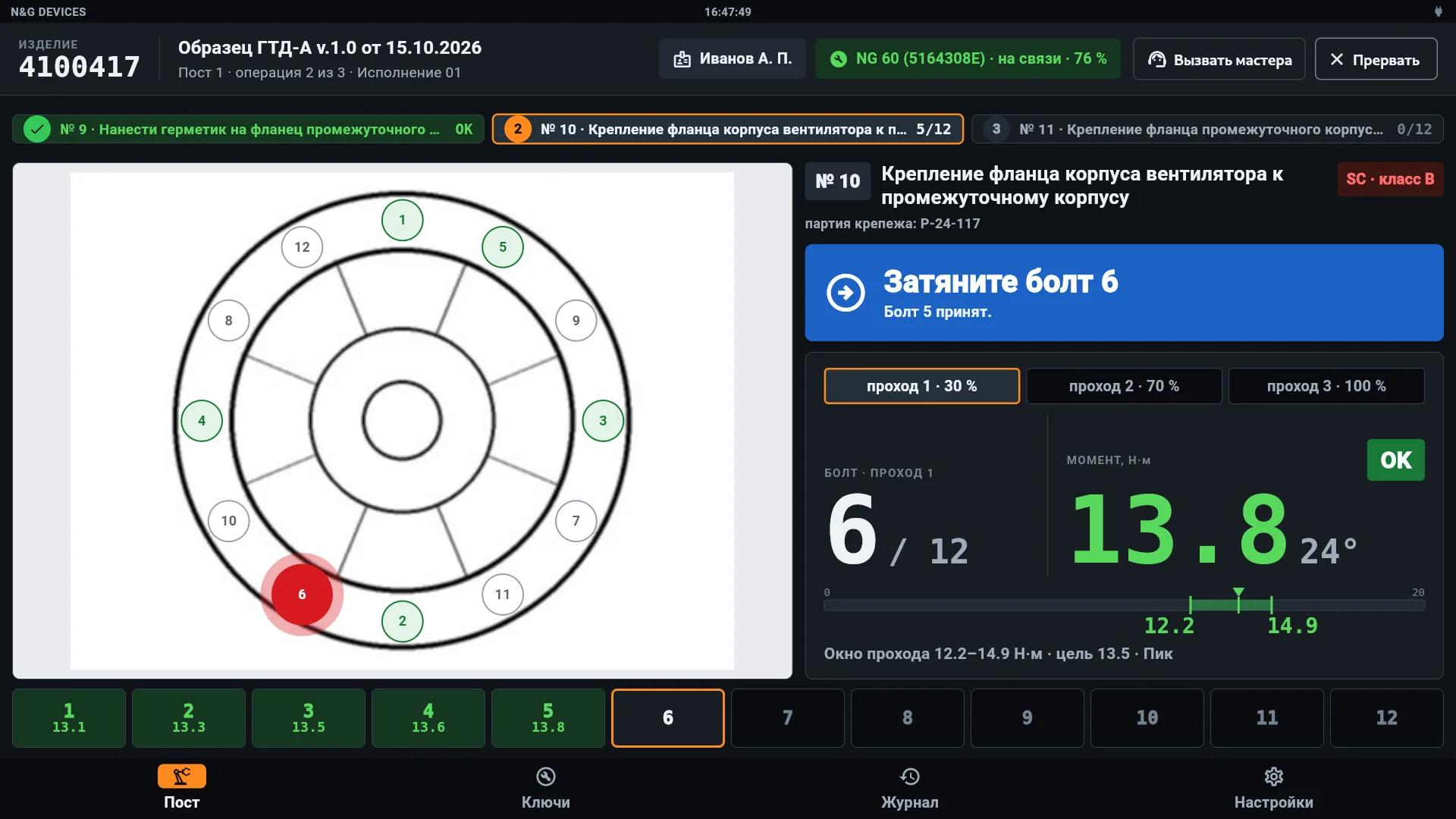Select bolt tile 3 with 13.5
This screenshot has width=1456, height=819.
click(309, 718)
